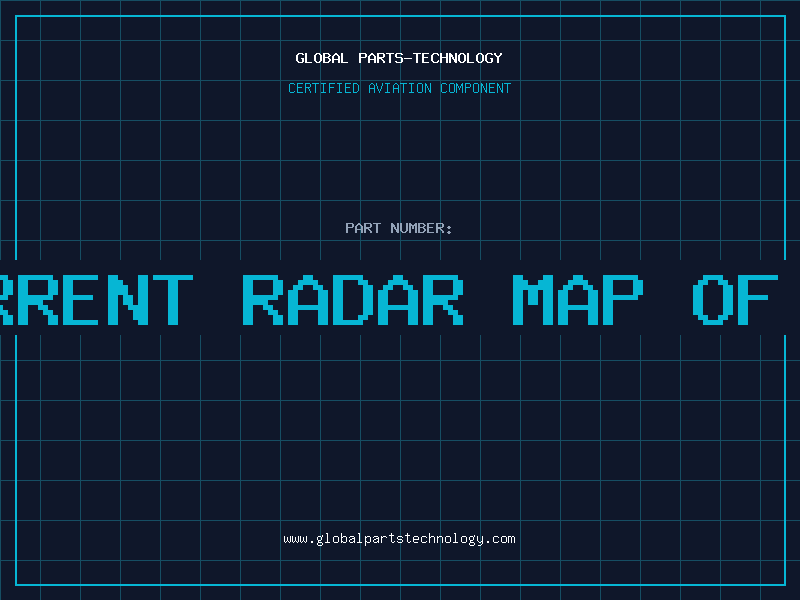Click the word MAP in the banner

pyautogui.click(x=577, y=298)
